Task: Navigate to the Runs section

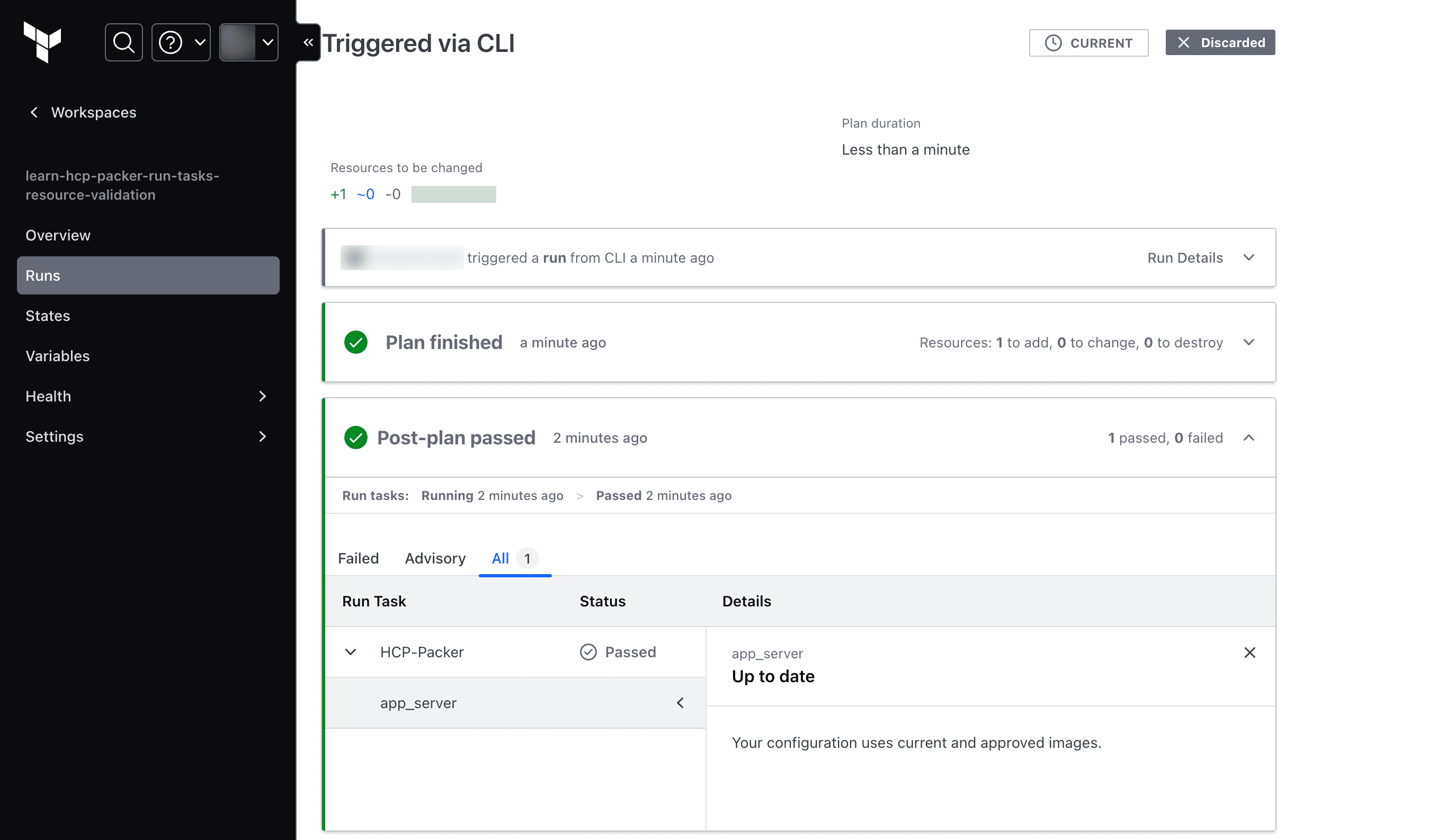Action: click(x=148, y=275)
